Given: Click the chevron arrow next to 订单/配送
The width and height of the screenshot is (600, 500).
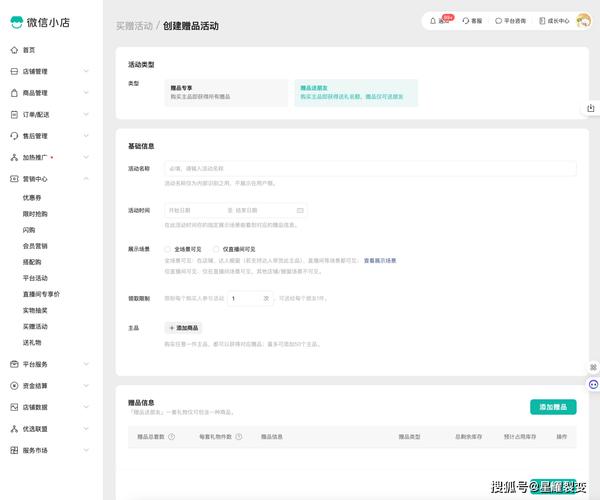Looking at the screenshot, I should pos(86,114).
